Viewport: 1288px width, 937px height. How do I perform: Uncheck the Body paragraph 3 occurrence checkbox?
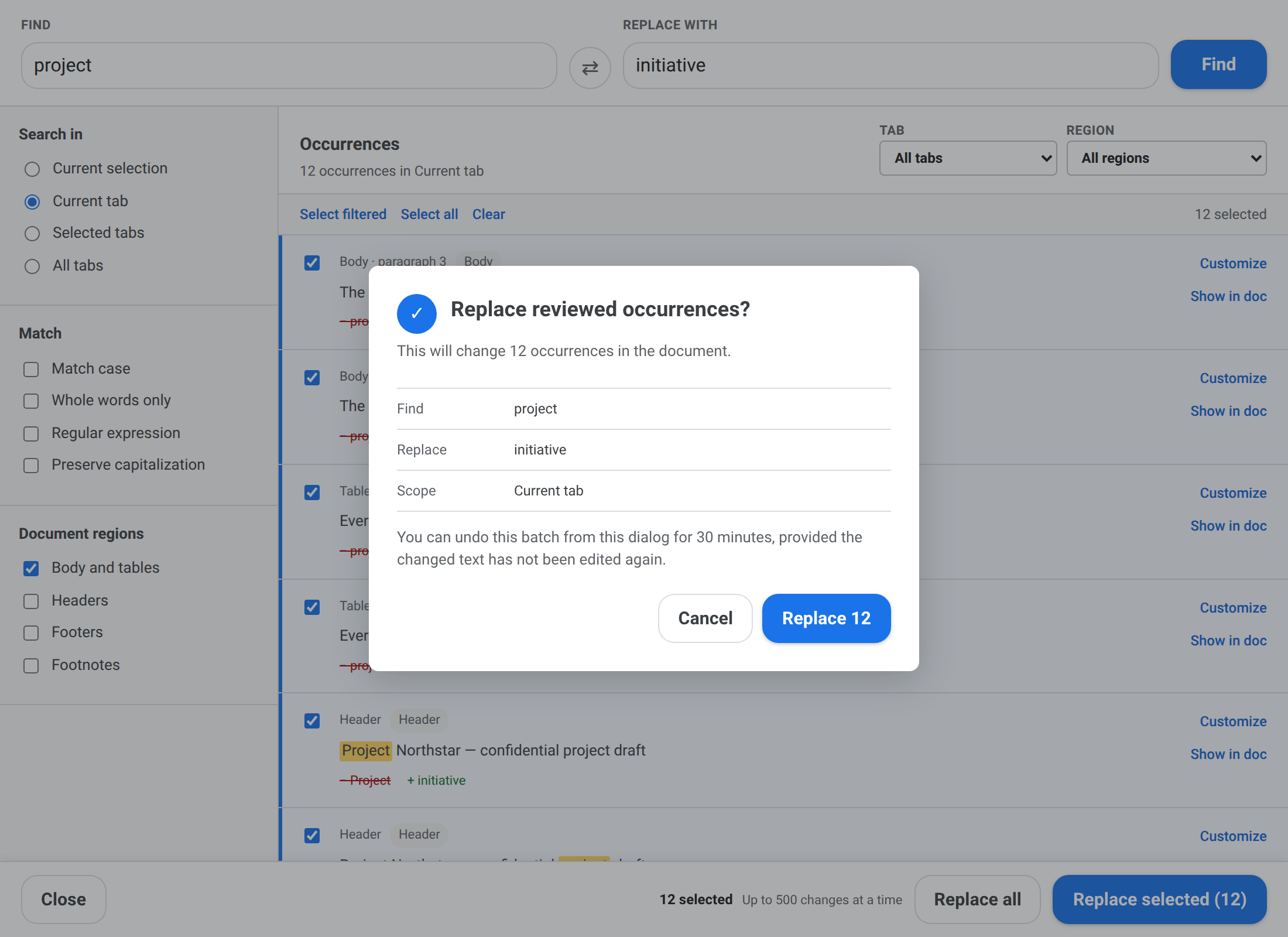click(x=312, y=263)
